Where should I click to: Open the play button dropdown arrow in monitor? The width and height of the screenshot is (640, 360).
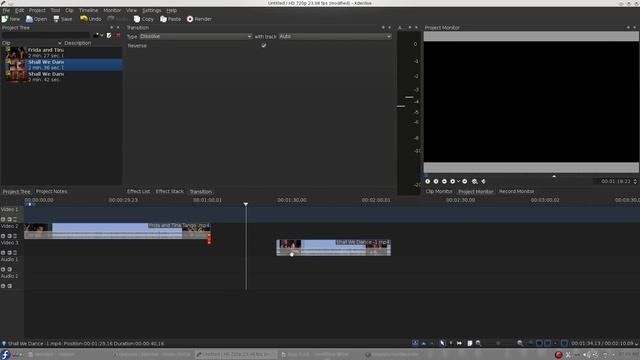(x=458, y=181)
